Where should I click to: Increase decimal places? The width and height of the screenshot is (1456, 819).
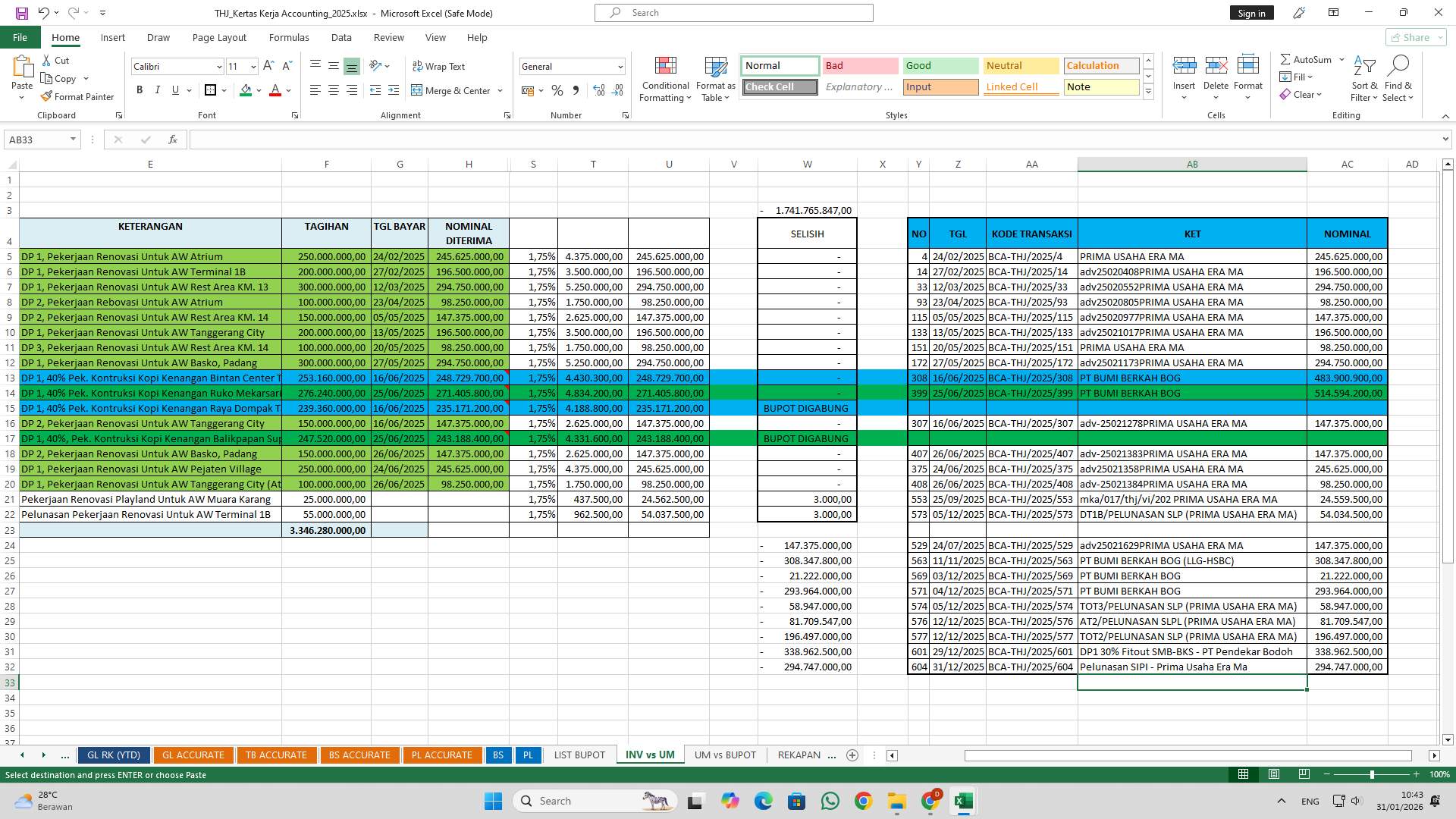598,90
